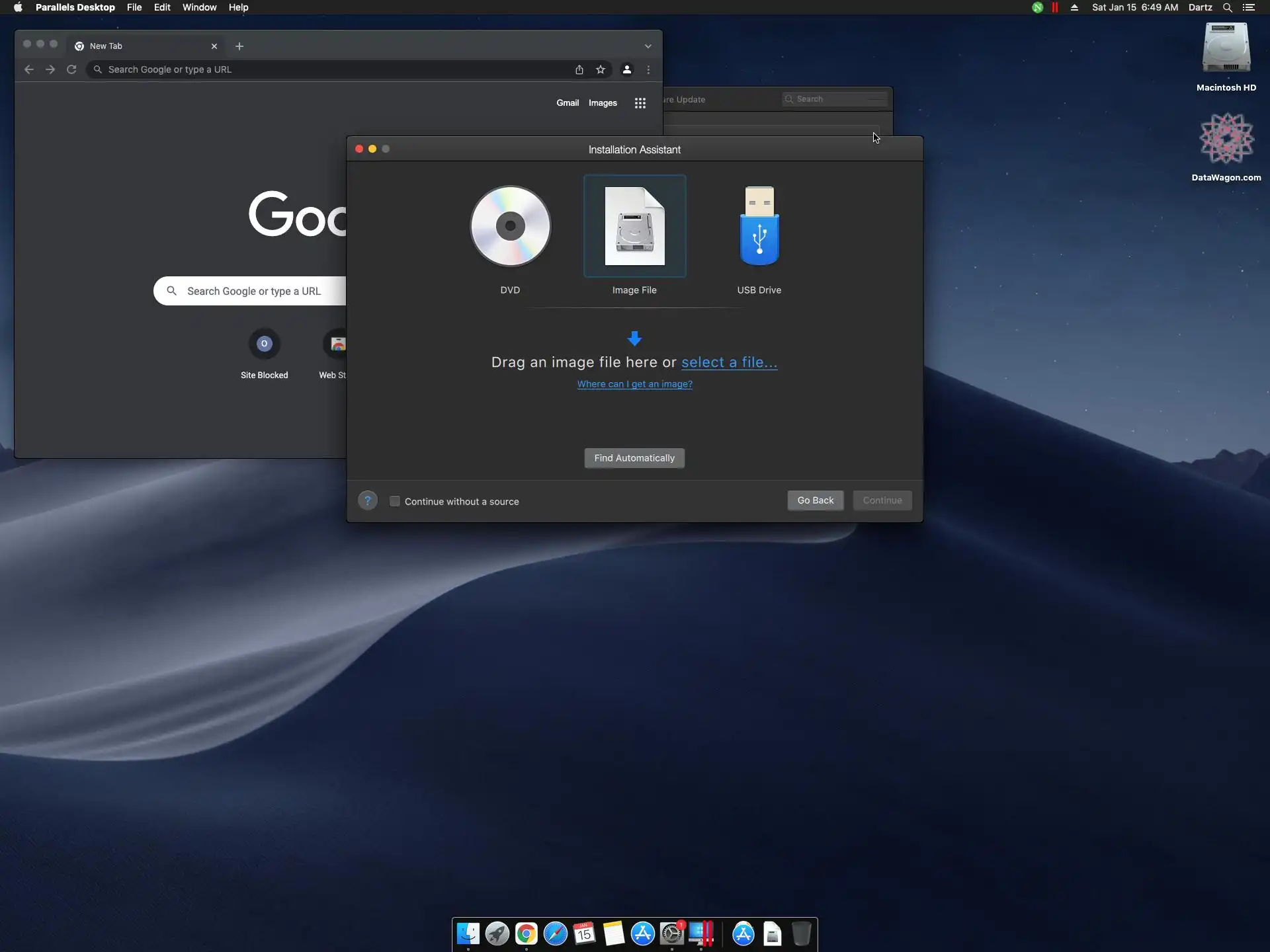Select the Image File source icon
Image resolution: width=1270 pixels, height=952 pixels.
click(x=634, y=227)
